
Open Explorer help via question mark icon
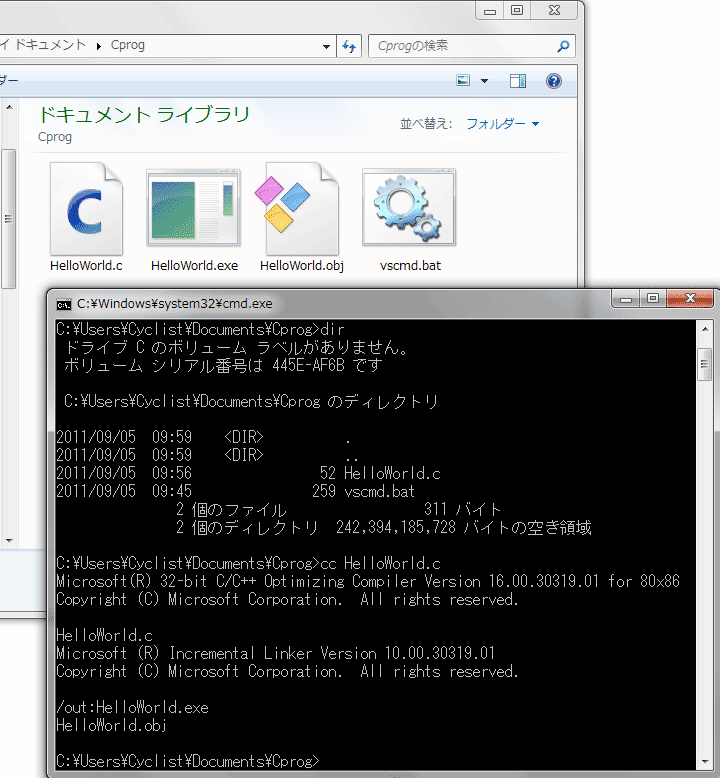click(x=554, y=81)
